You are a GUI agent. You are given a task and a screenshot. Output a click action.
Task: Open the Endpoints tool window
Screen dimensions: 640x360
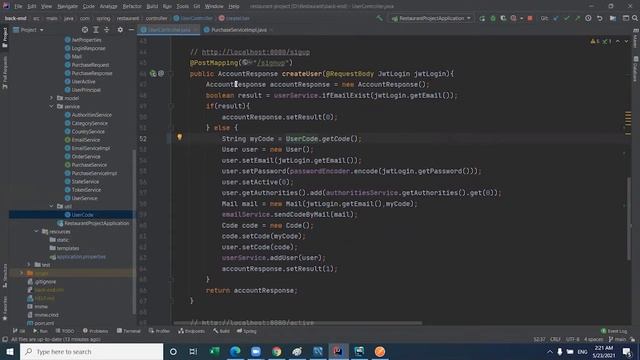coord(191,331)
